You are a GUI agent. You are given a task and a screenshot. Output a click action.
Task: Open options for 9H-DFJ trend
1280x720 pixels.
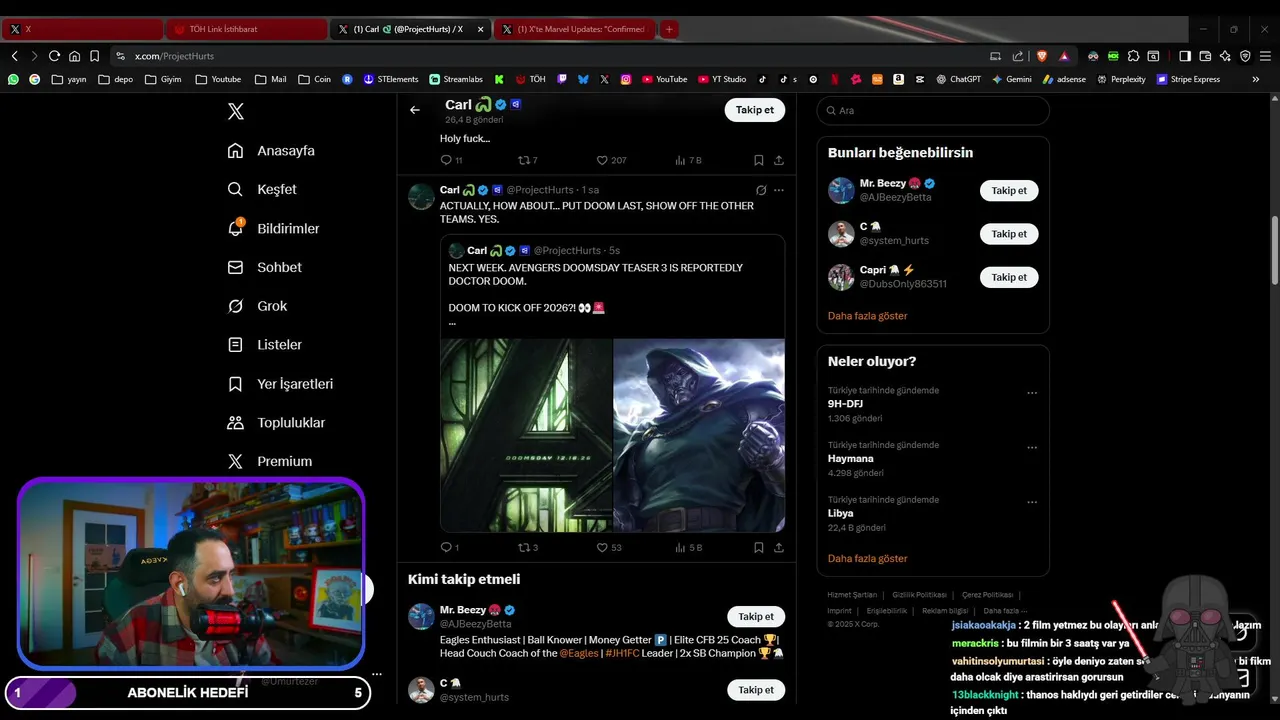click(1032, 393)
